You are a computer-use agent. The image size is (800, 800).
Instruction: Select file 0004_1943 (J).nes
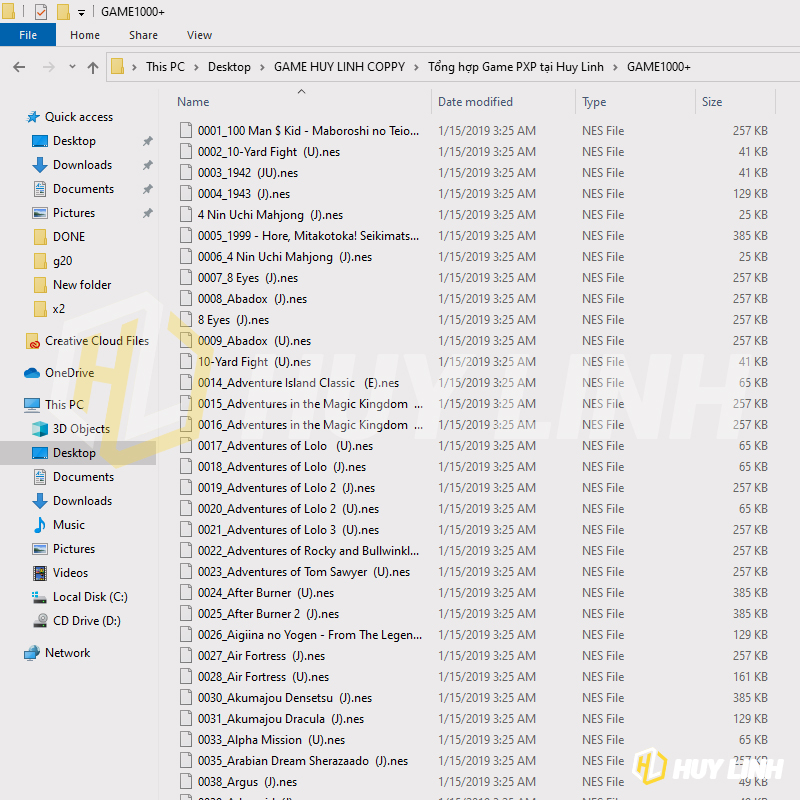point(244,193)
